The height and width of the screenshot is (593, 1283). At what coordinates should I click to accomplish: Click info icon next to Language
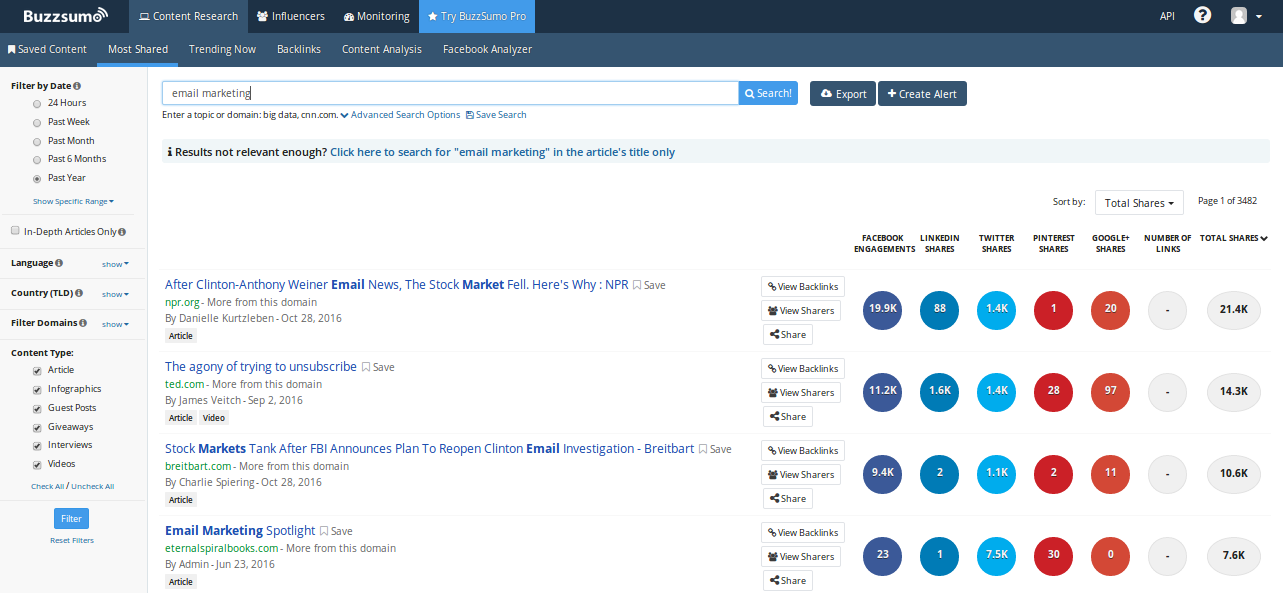(x=59, y=263)
